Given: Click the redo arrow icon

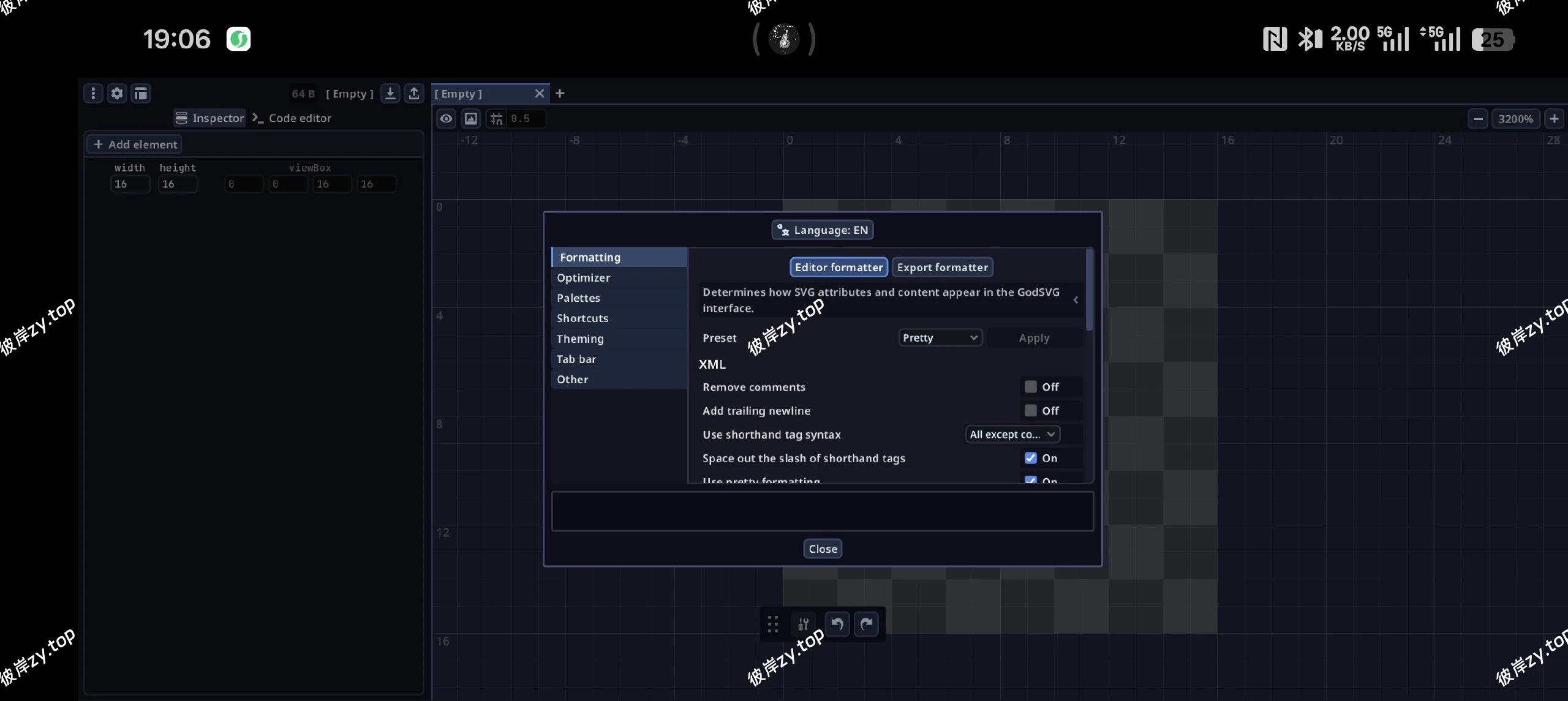Looking at the screenshot, I should (866, 624).
